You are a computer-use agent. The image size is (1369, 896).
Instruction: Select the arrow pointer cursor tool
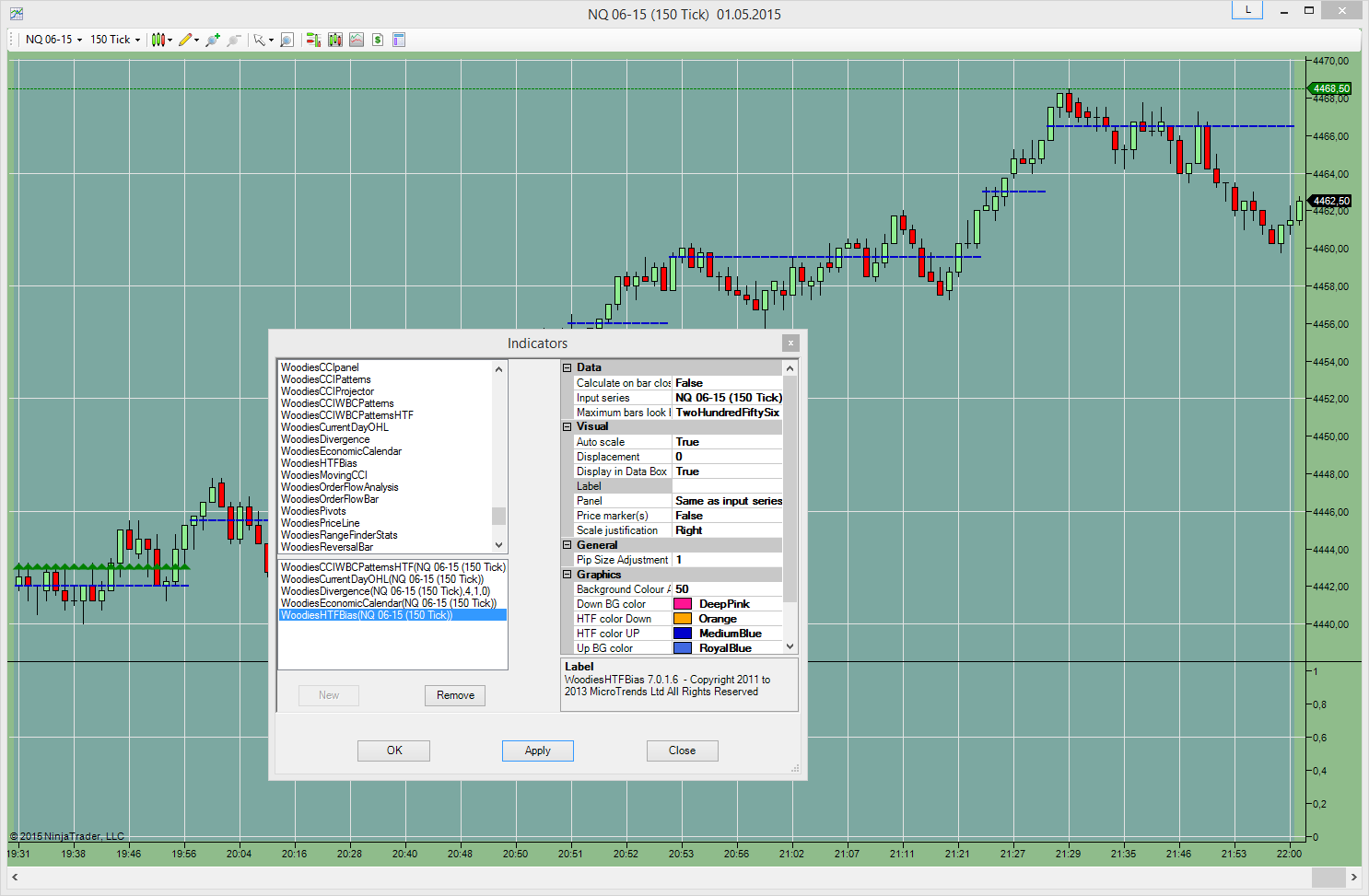point(262,40)
